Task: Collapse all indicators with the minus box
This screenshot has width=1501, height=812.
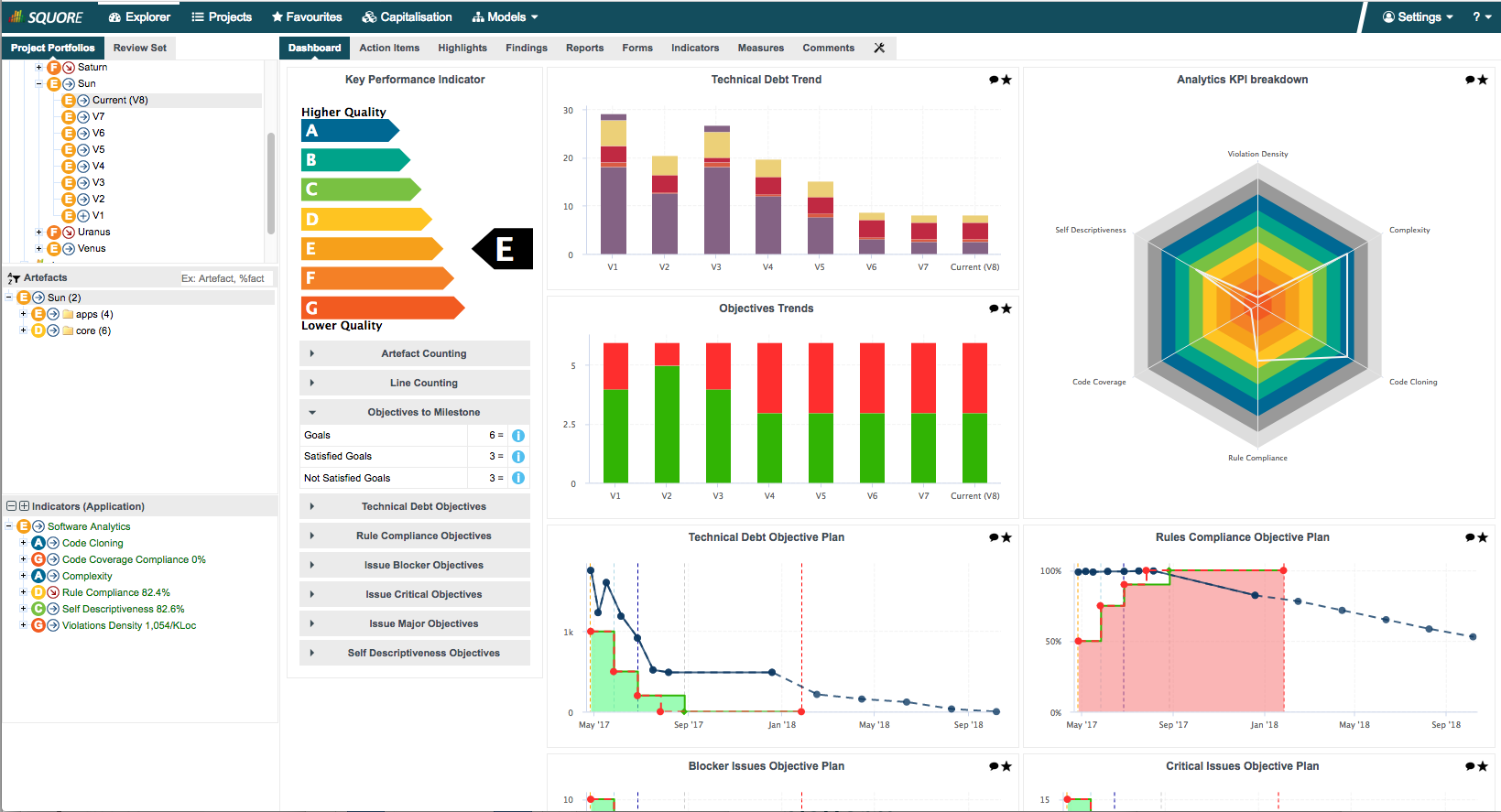Action: click(x=12, y=506)
